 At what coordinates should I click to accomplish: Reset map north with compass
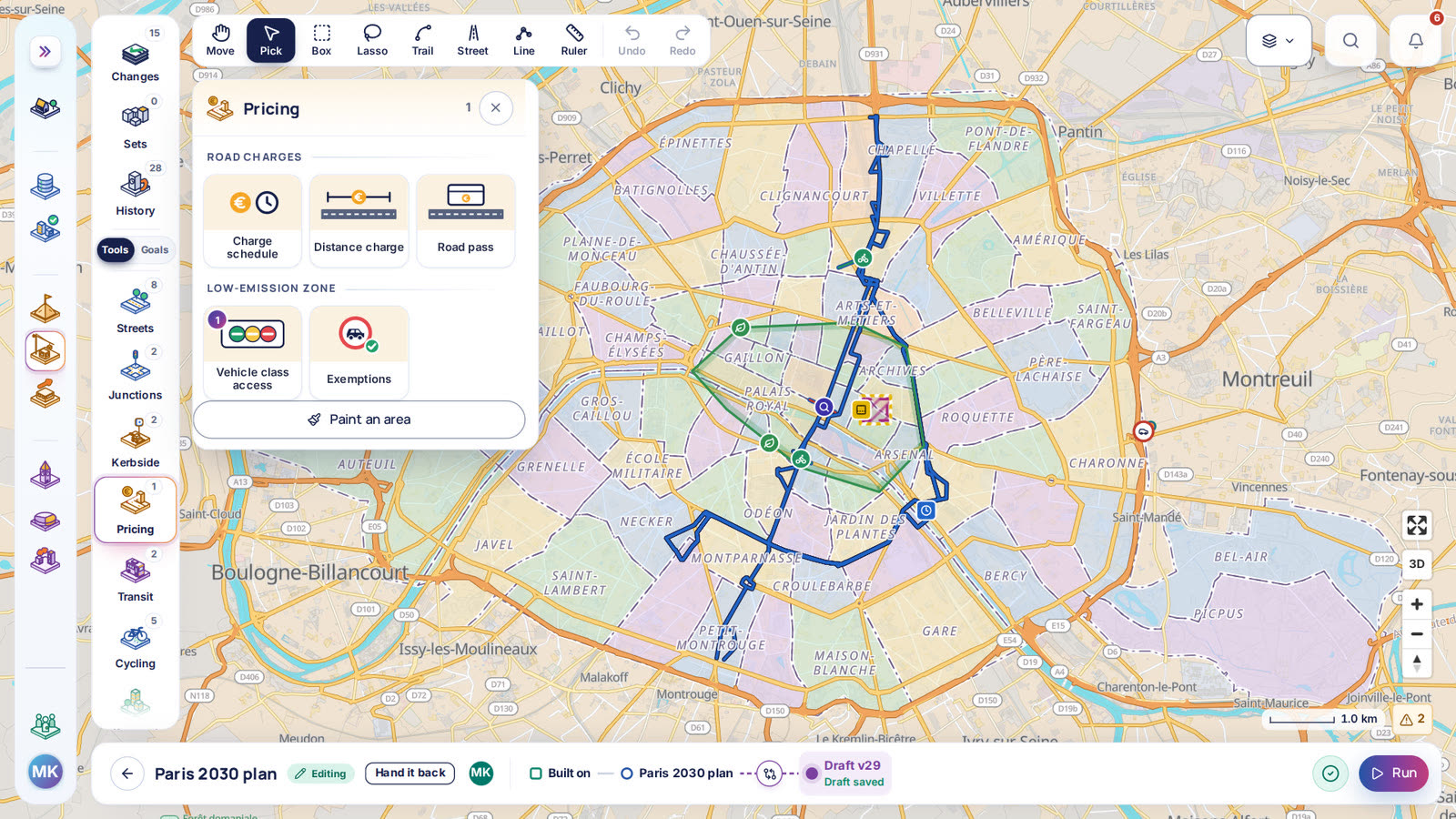(x=1417, y=662)
